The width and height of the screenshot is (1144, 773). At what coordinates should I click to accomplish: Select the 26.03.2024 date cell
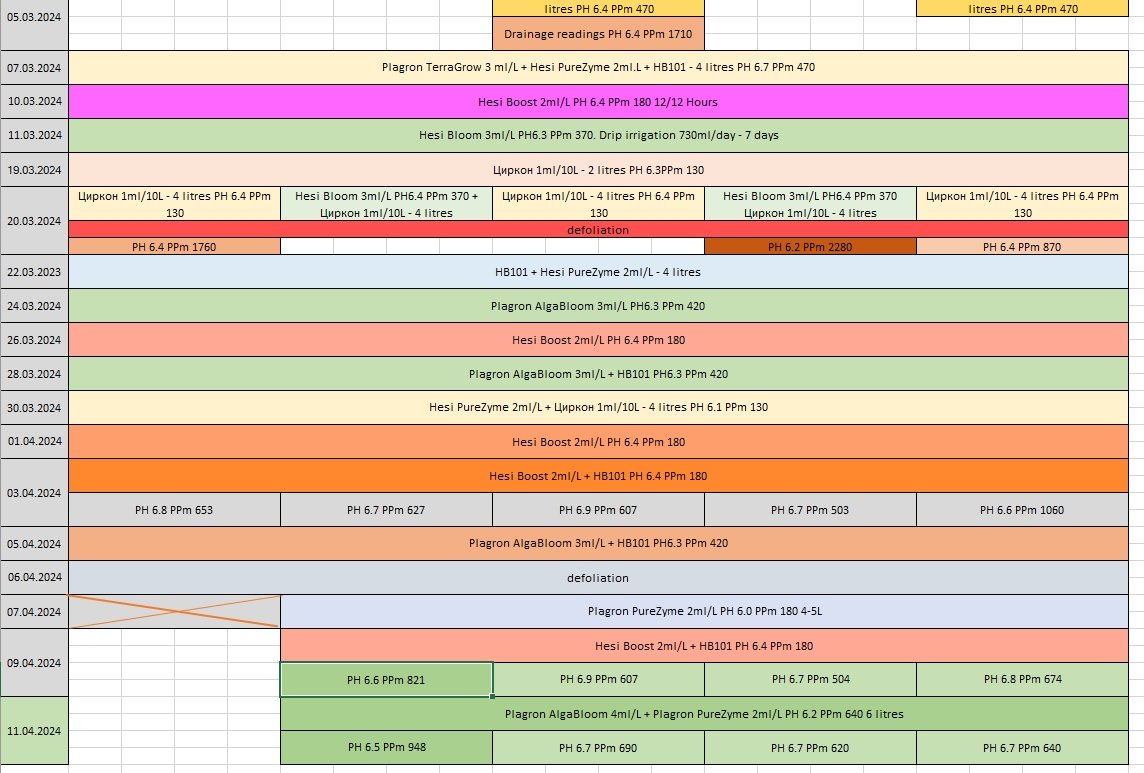click(x=34, y=340)
